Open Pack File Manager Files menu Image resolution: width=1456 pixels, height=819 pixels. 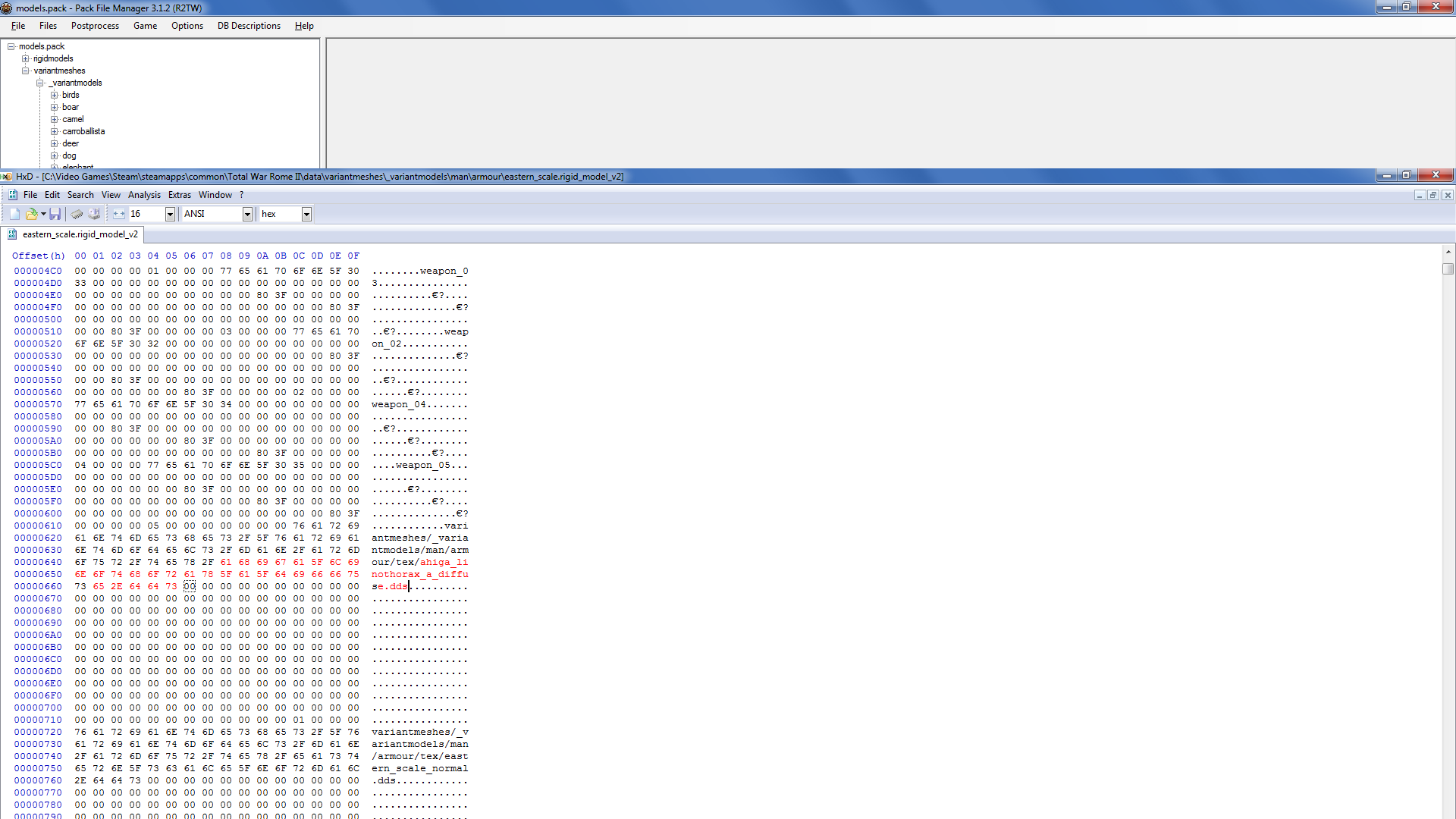[48, 26]
